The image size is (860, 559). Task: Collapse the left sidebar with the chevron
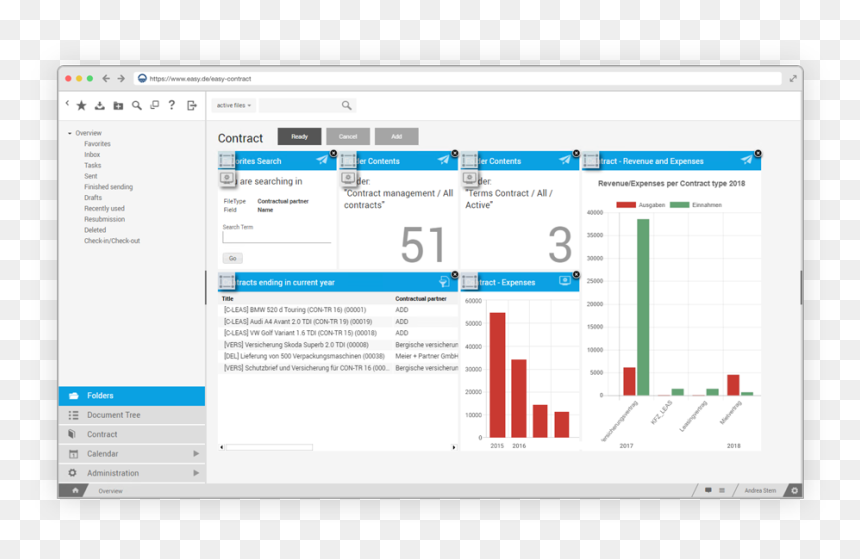[x=67, y=103]
